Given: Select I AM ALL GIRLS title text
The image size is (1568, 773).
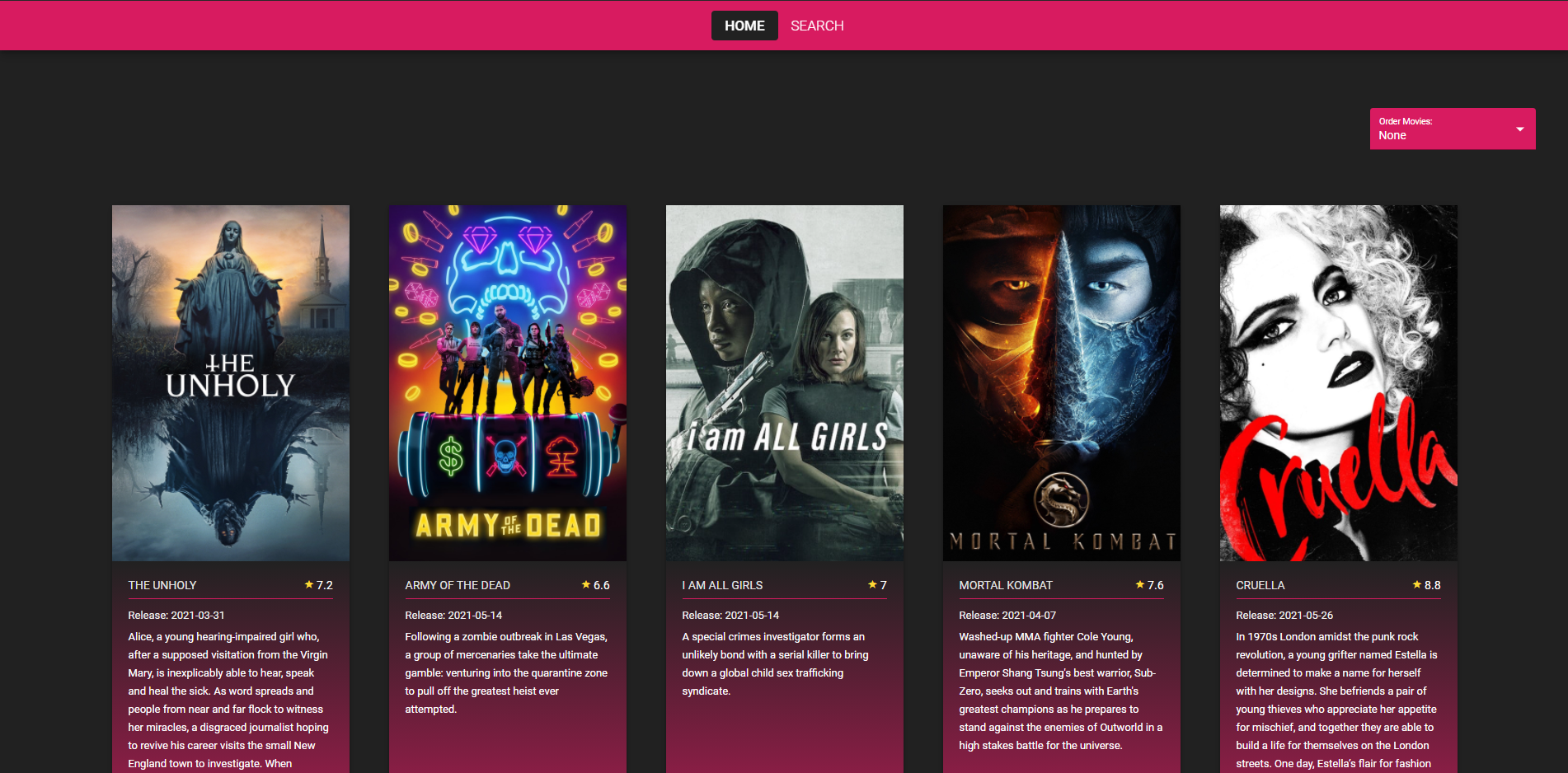Looking at the screenshot, I should [722, 585].
